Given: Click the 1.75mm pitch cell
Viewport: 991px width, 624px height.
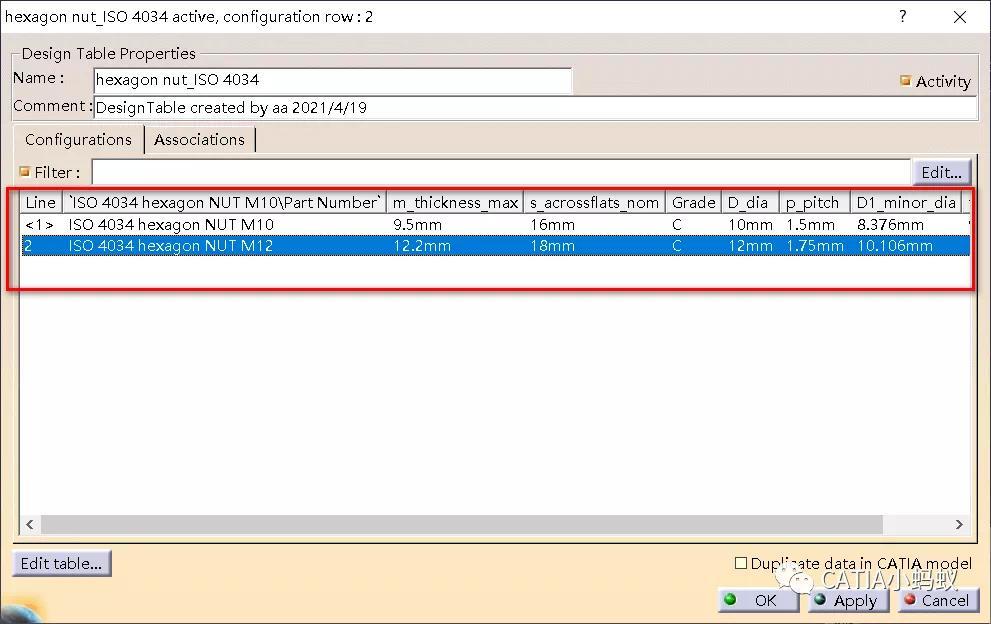Looking at the screenshot, I should point(815,245).
